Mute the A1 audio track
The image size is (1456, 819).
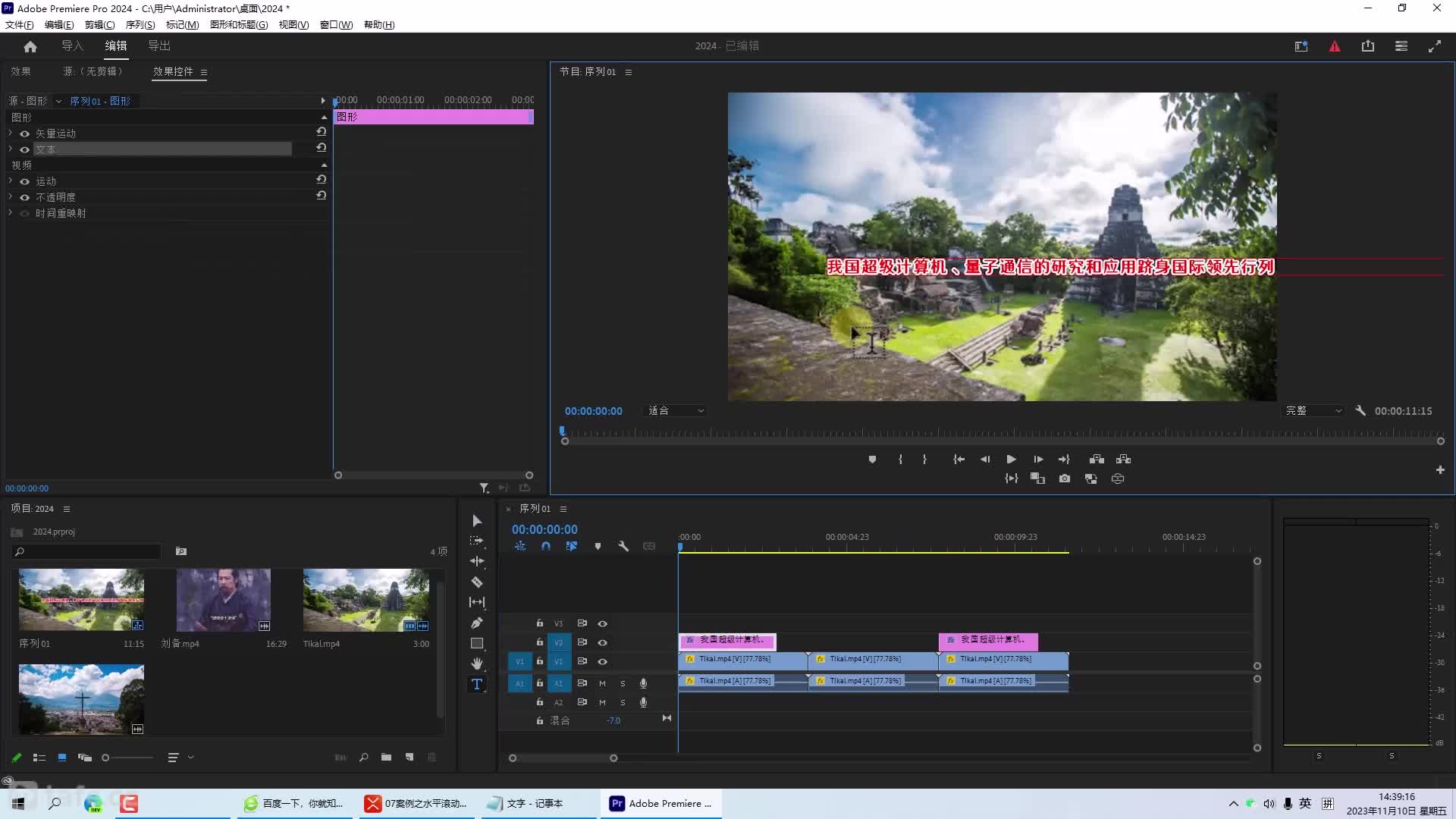click(603, 683)
